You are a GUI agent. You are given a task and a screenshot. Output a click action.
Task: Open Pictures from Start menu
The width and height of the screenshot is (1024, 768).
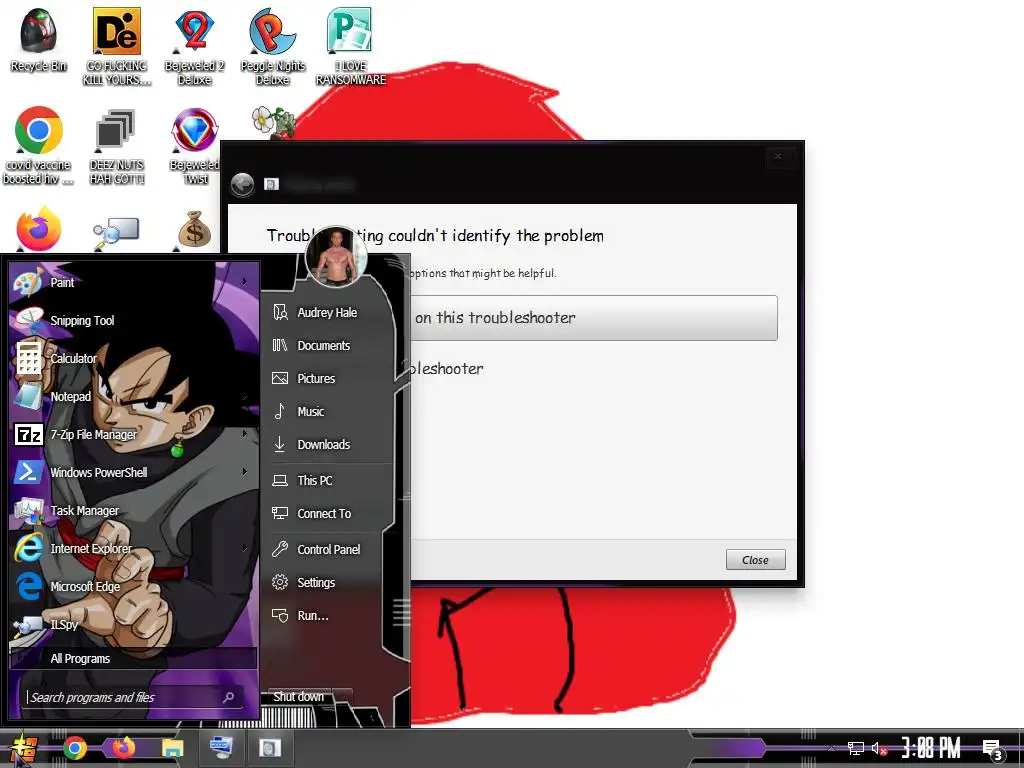[x=316, y=378]
